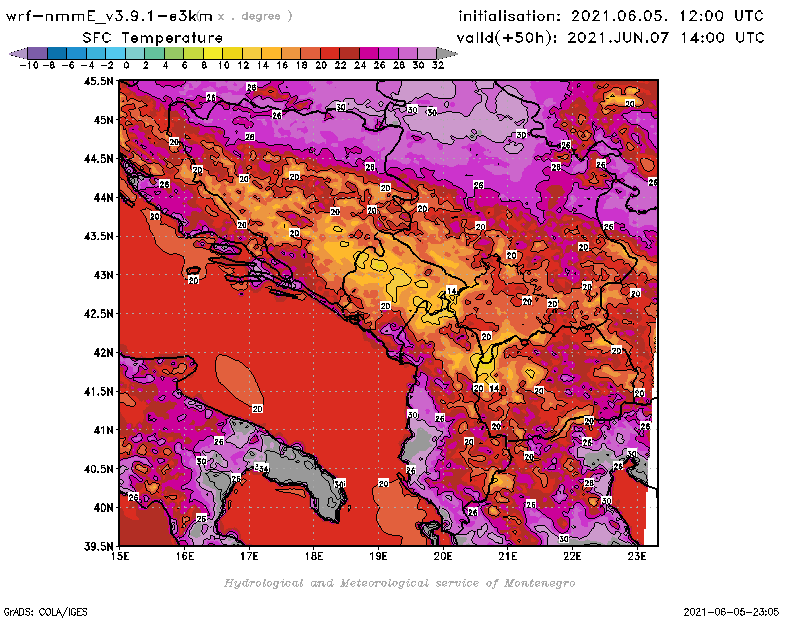Click the '17E' longitude label
Image resolution: width=800 pixels, height=618 pixels.
coord(249,556)
